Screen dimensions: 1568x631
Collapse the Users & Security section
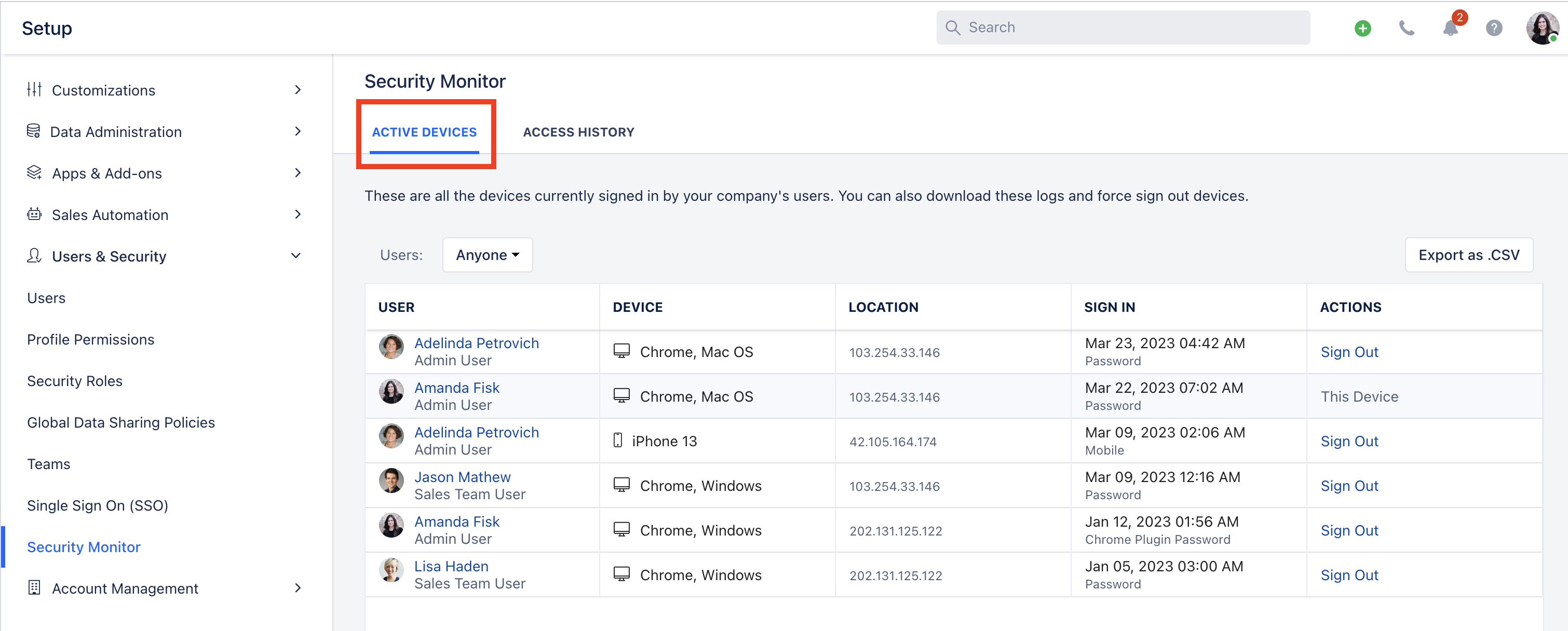tap(296, 255)
